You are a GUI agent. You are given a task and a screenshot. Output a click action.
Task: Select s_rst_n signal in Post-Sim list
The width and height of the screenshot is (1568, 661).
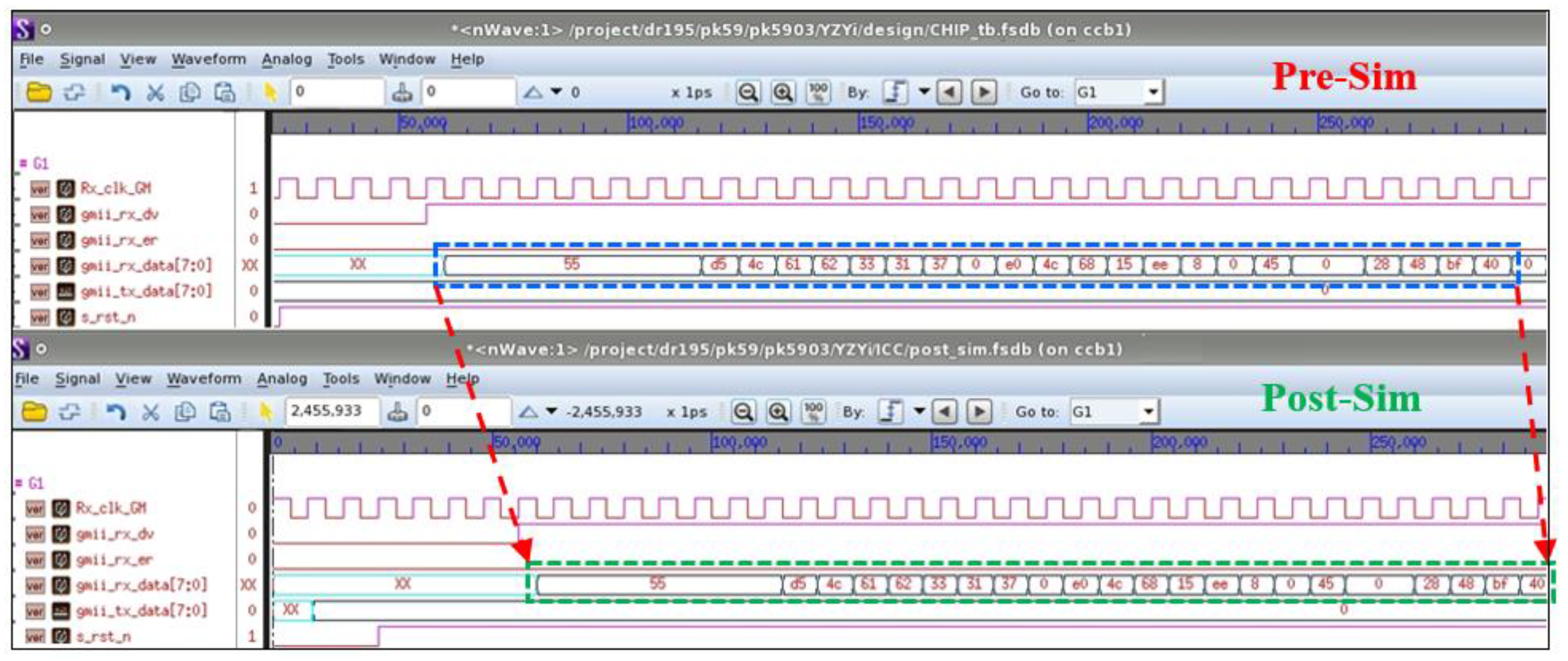103,637
